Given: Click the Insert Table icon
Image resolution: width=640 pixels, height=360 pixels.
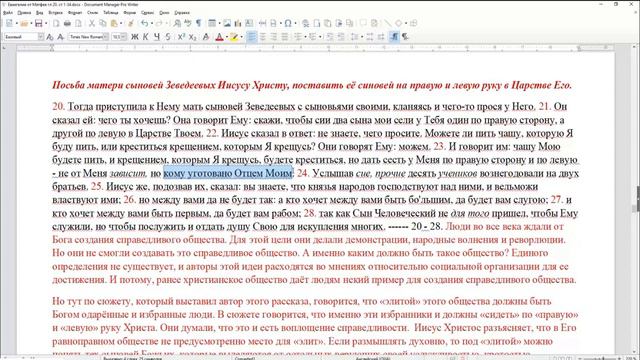Looking at the screenshot, I should (x=212, y=24).
